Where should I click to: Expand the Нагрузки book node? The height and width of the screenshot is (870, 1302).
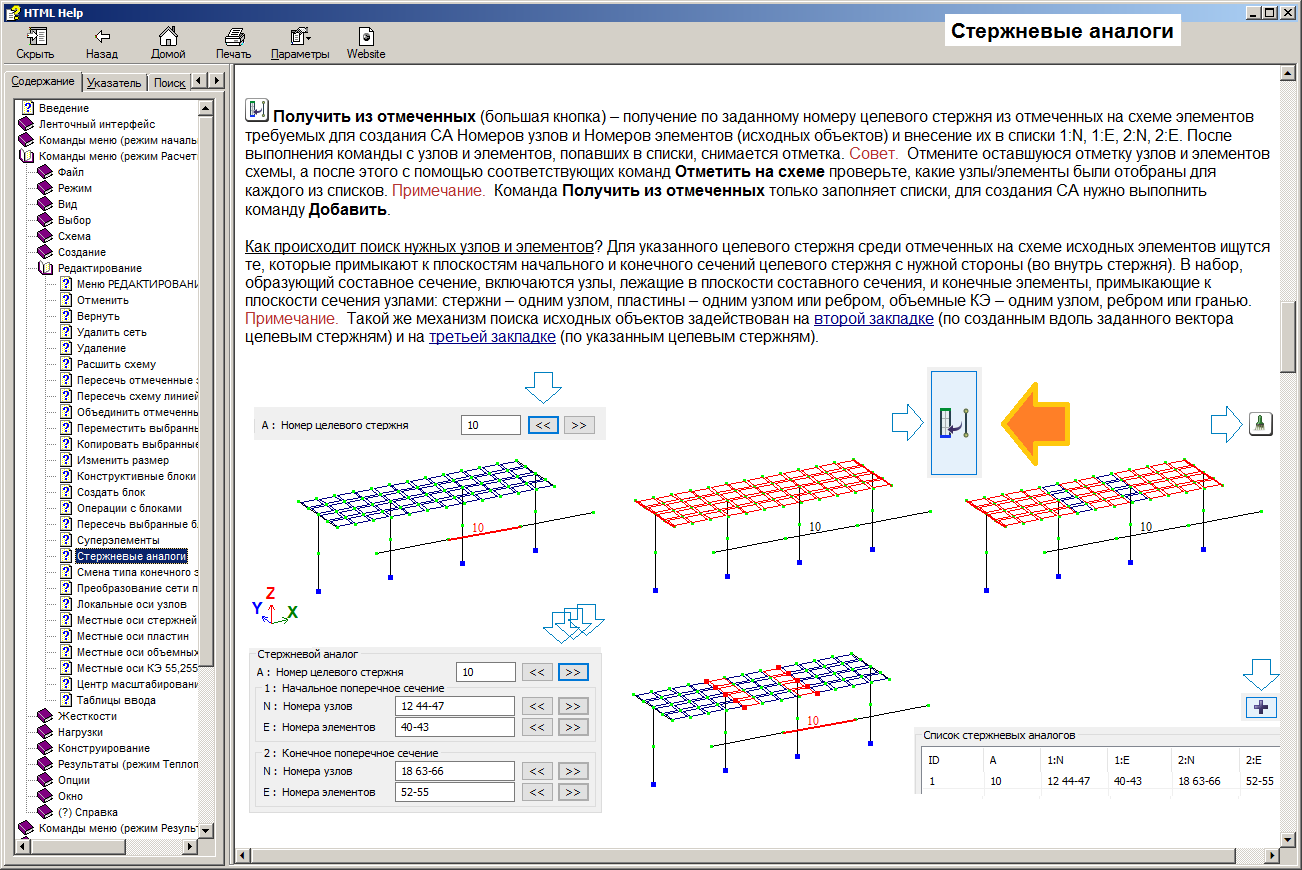coord(44,732)
